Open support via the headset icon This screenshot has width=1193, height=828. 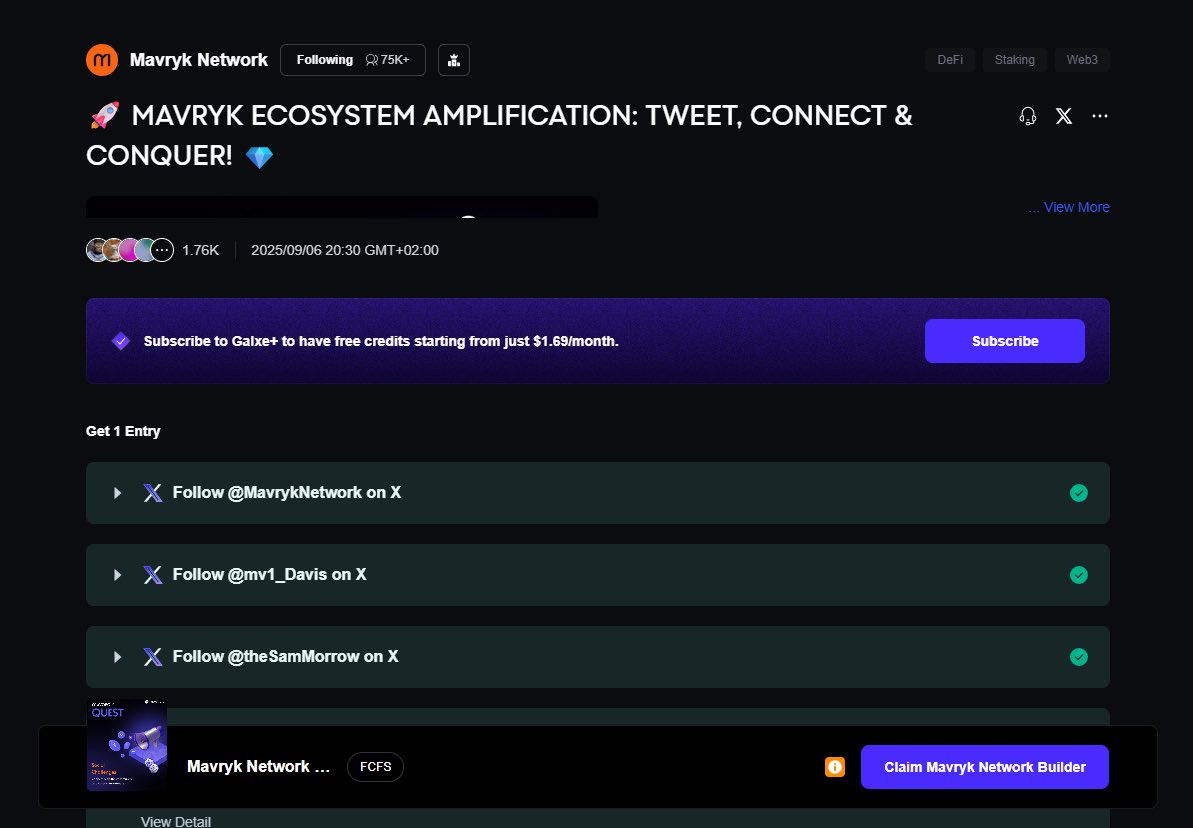click(1028, 116)
